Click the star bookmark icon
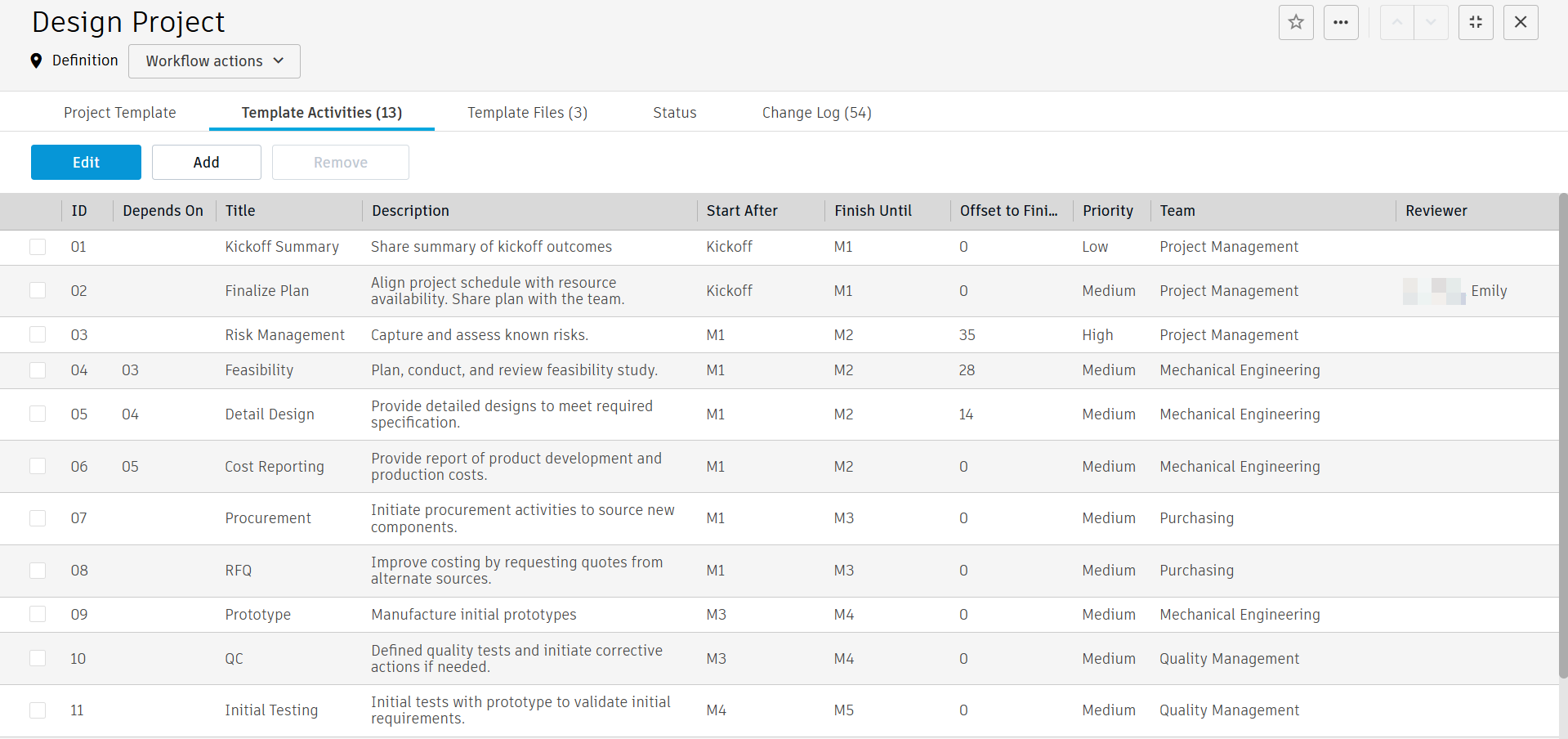This screenshot has height=739, width=1568. point(1296,23)
